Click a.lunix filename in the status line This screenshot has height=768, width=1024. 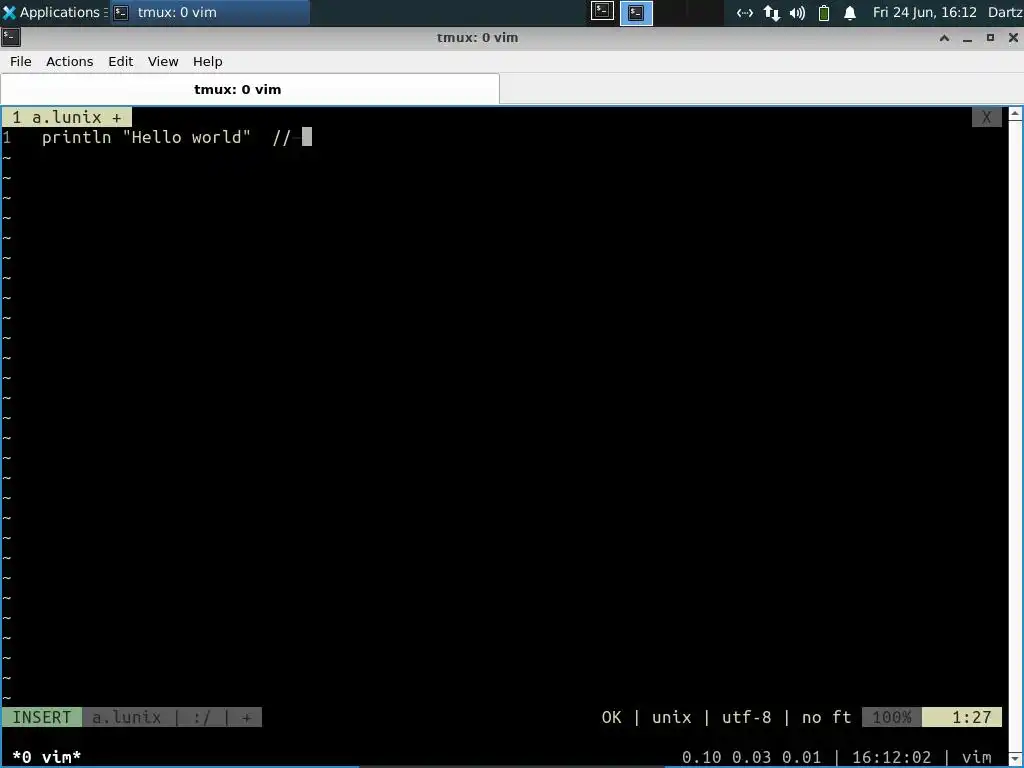click(126, 717)
